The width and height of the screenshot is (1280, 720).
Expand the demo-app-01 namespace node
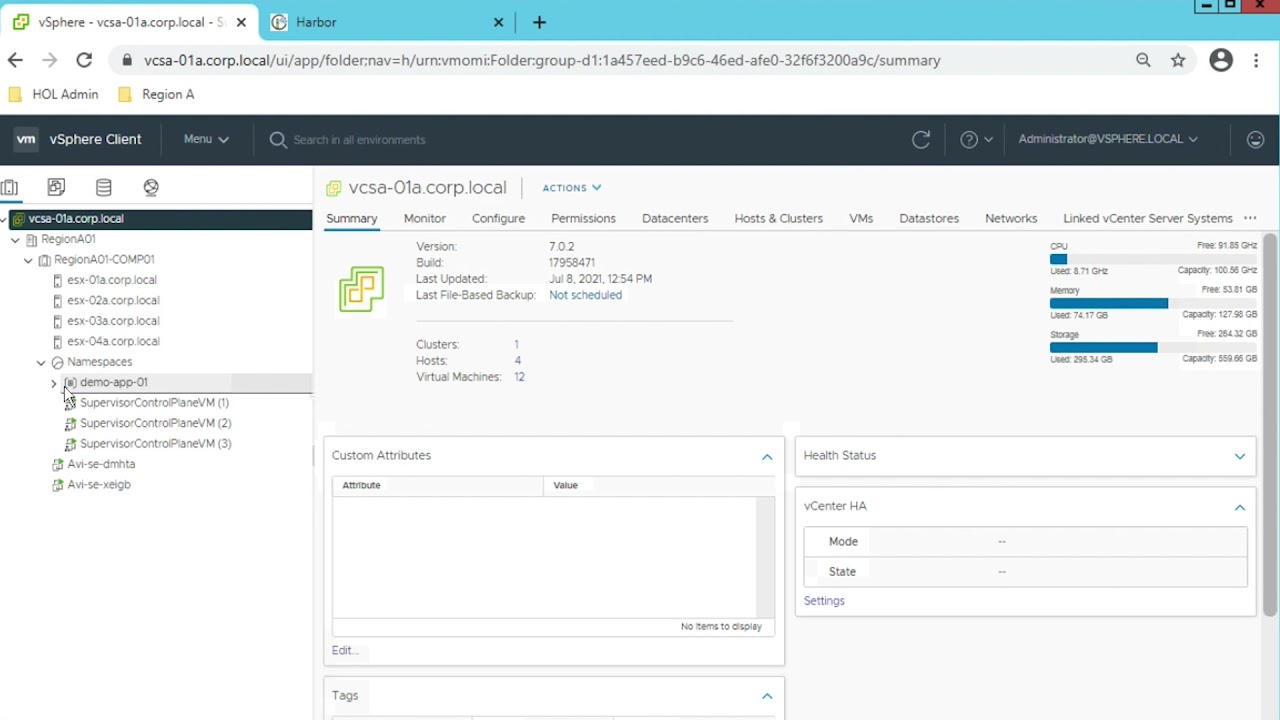54,383
